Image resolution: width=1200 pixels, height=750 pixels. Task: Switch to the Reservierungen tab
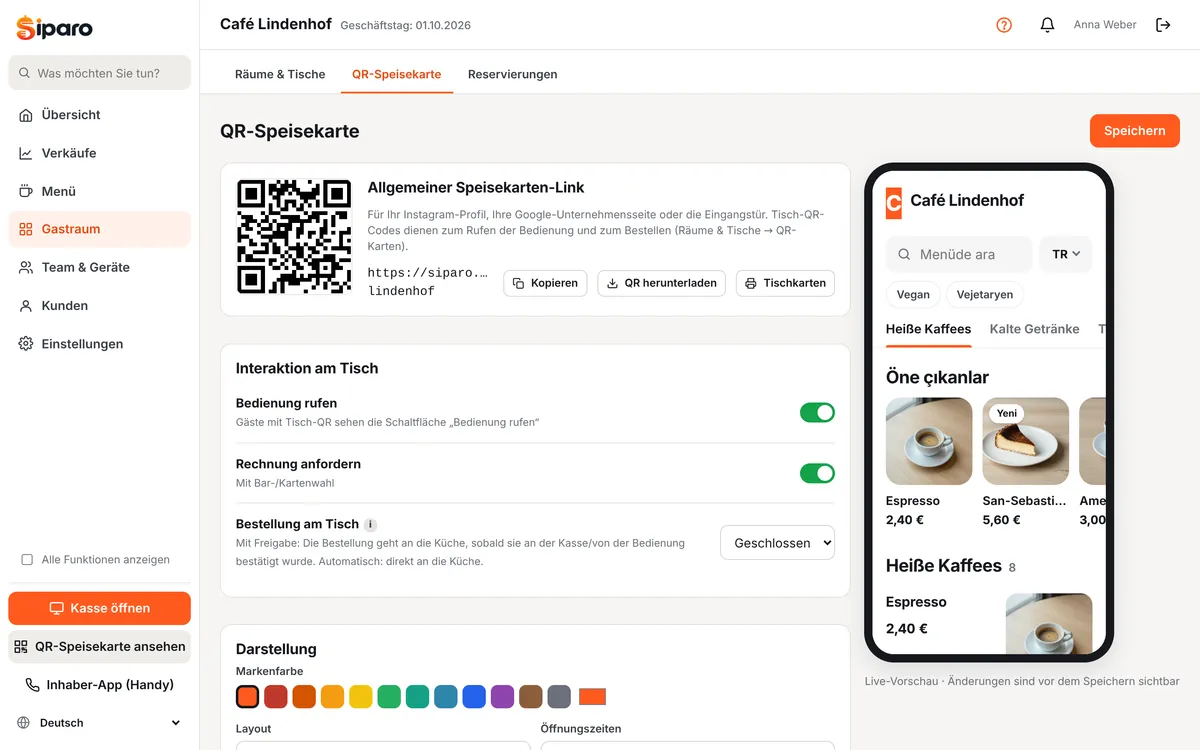(513, 74)
